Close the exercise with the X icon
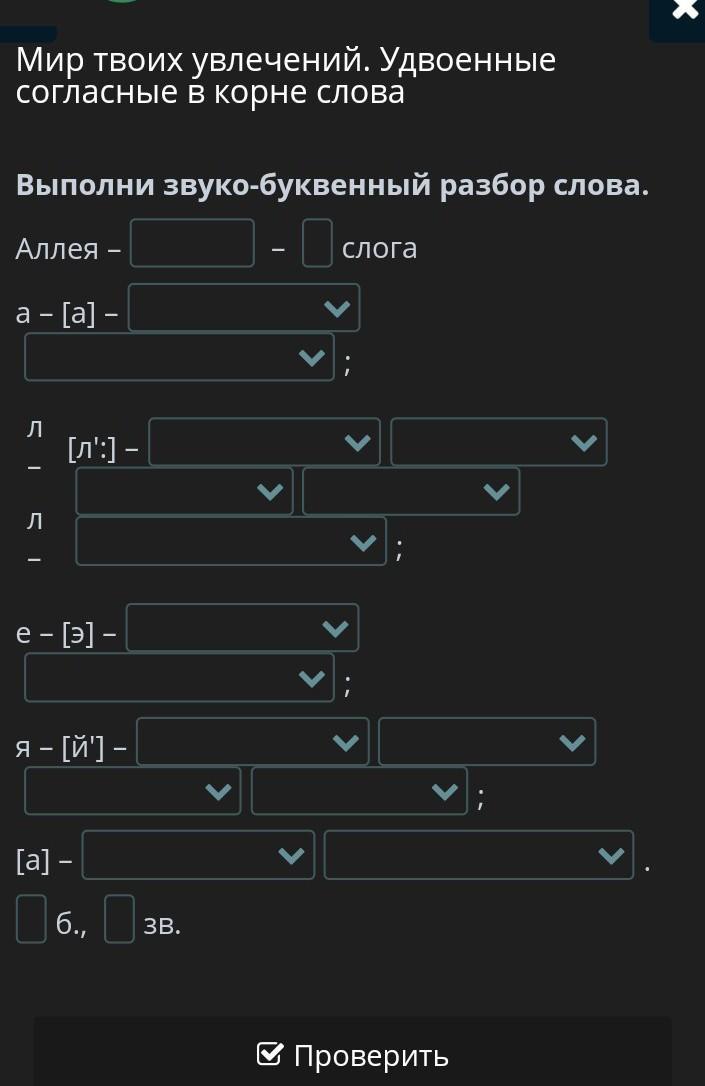Image resolution: width=705 pixels, height=1086 pixels. (684, 10)
